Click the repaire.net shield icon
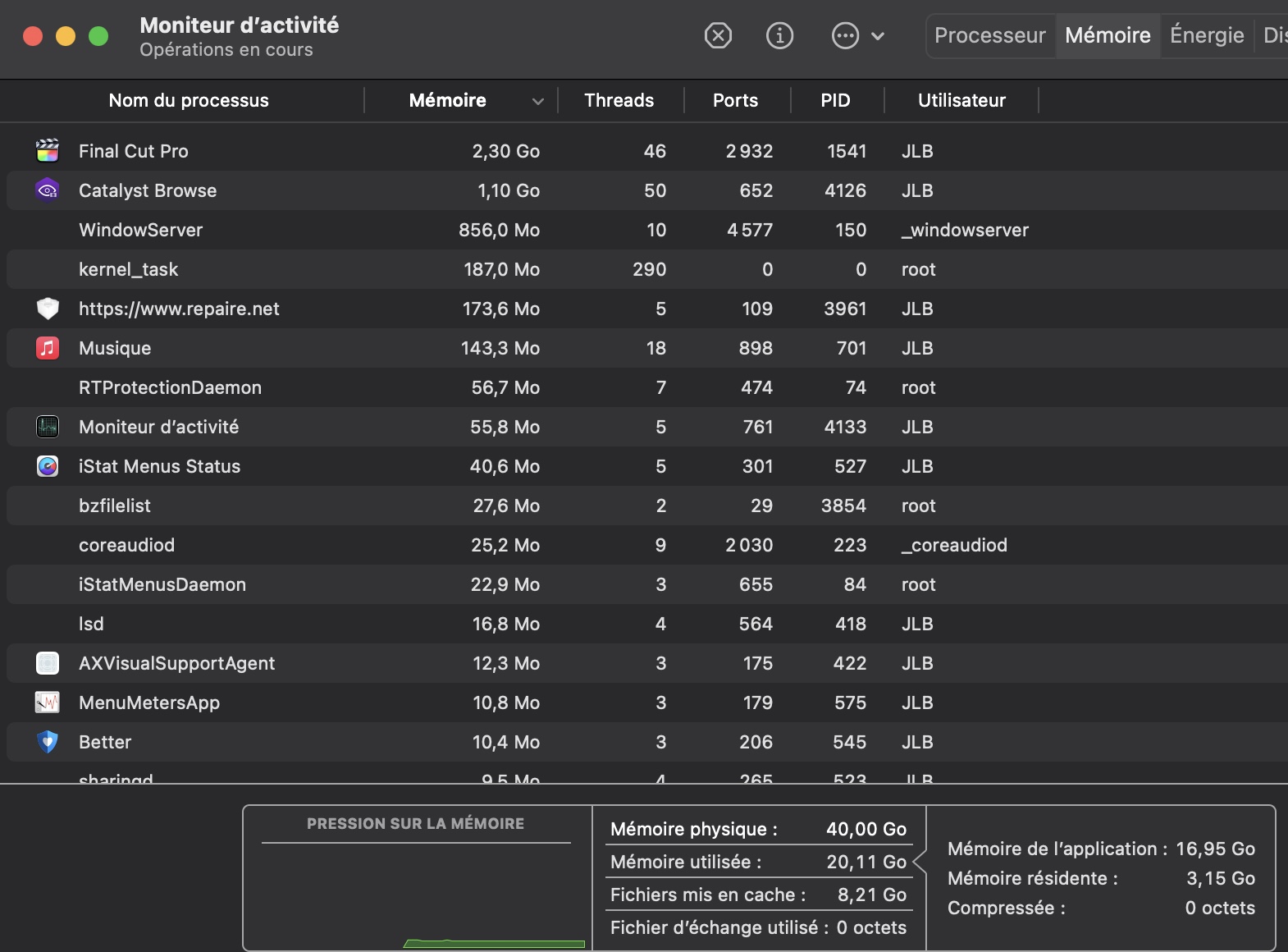The width and height of the screenshot is (1288, 952). [48, 309]
